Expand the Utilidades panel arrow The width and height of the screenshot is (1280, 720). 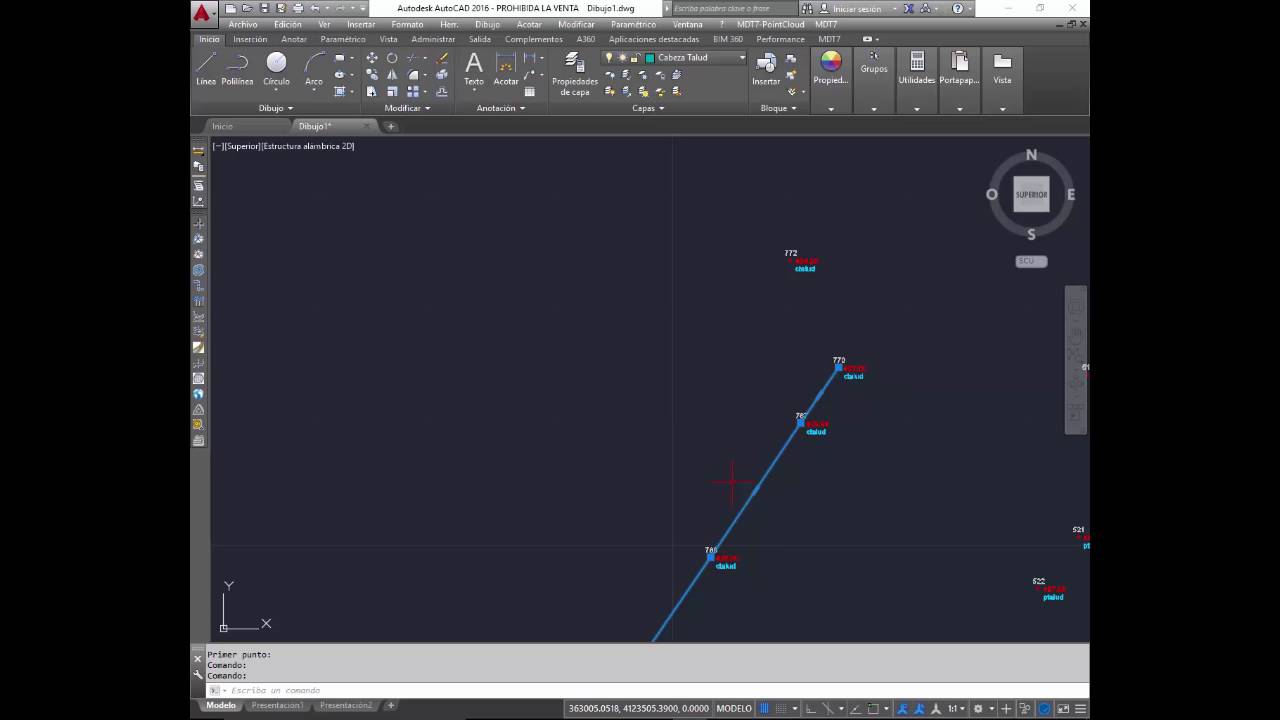[x=917, y=109]
